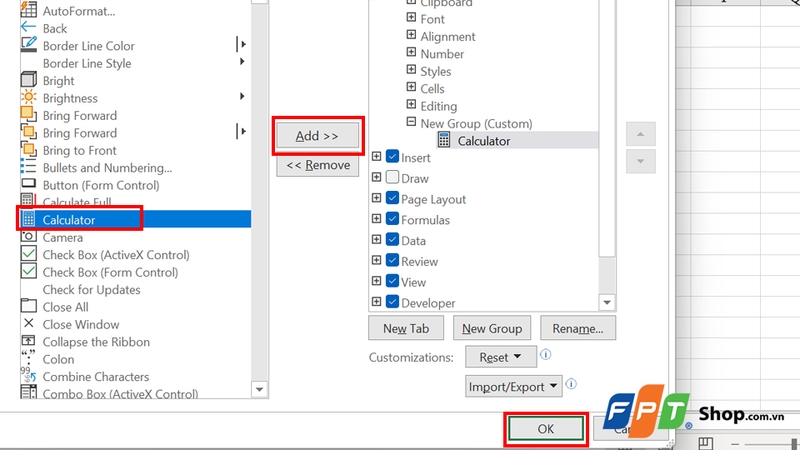
Task: Move selected item down with arrow button
Action: pyautogui.click(x=640, y=161)
